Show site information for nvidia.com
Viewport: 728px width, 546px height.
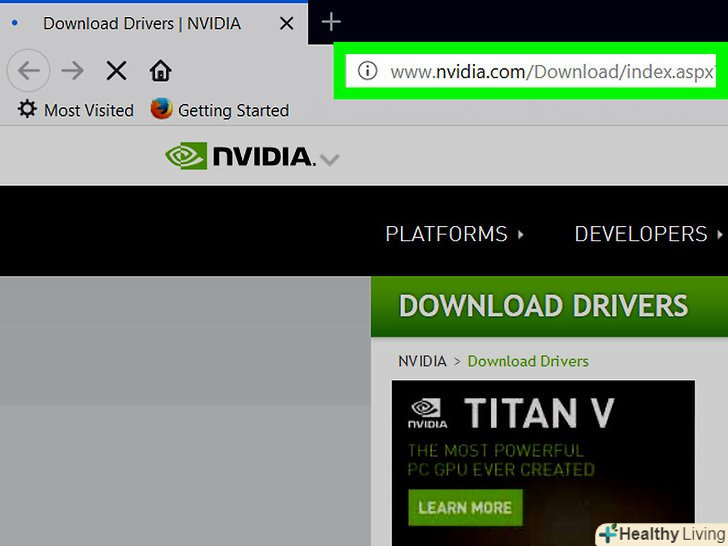(367, 71)
